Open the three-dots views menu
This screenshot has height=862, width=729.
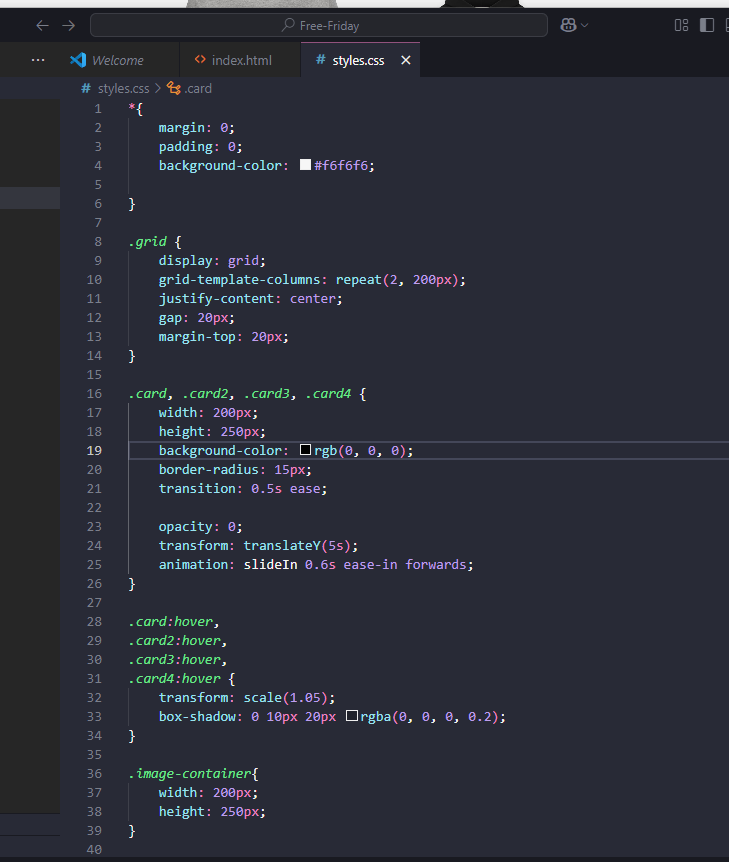pos(38,60)
